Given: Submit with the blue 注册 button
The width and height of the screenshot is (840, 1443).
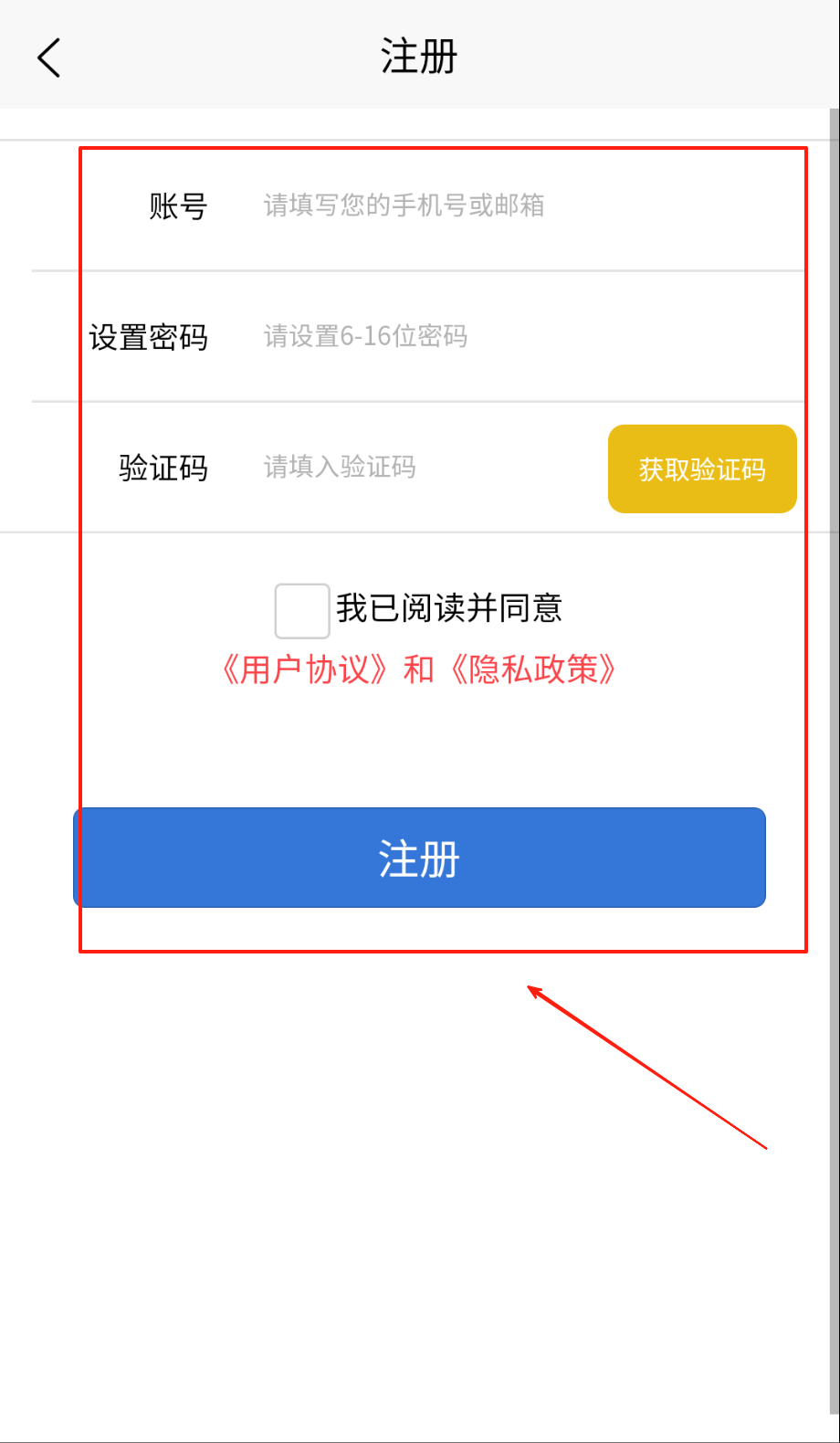Looking at the screenshot, I should click(419, 858).
